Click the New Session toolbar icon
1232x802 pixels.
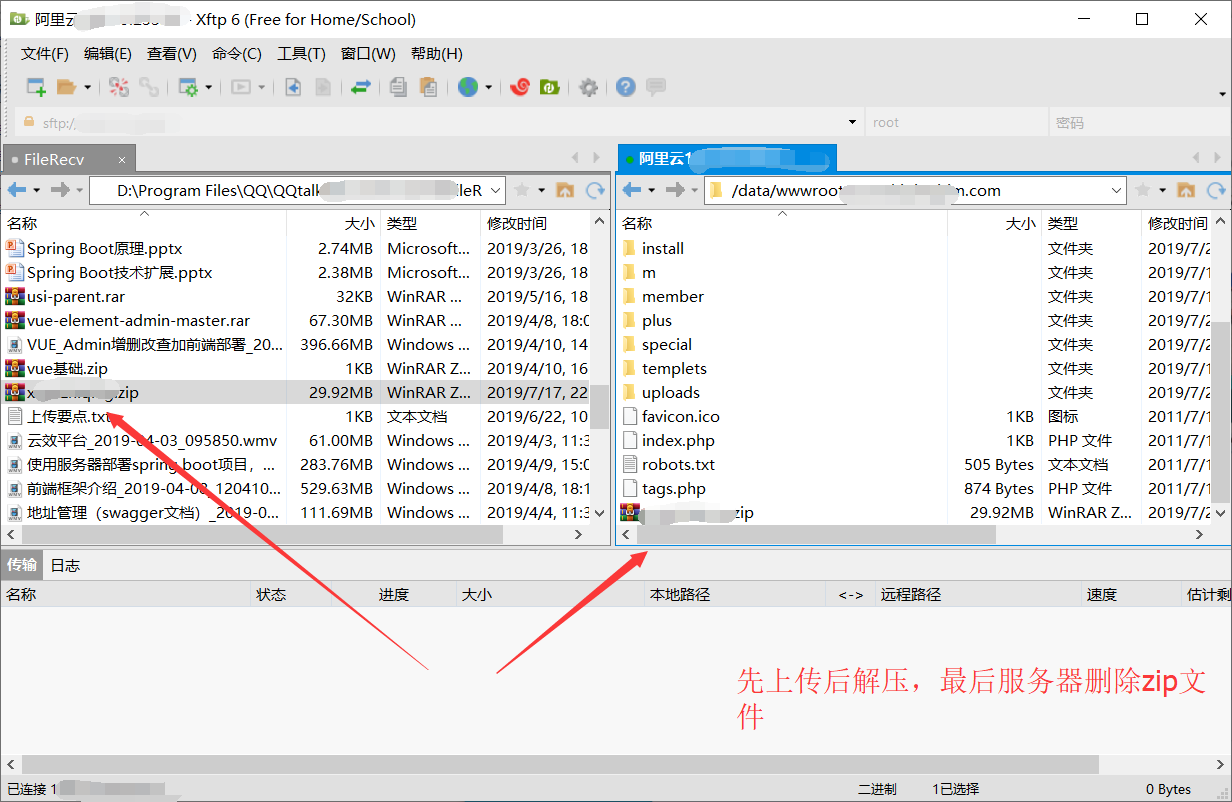(36, 87)
